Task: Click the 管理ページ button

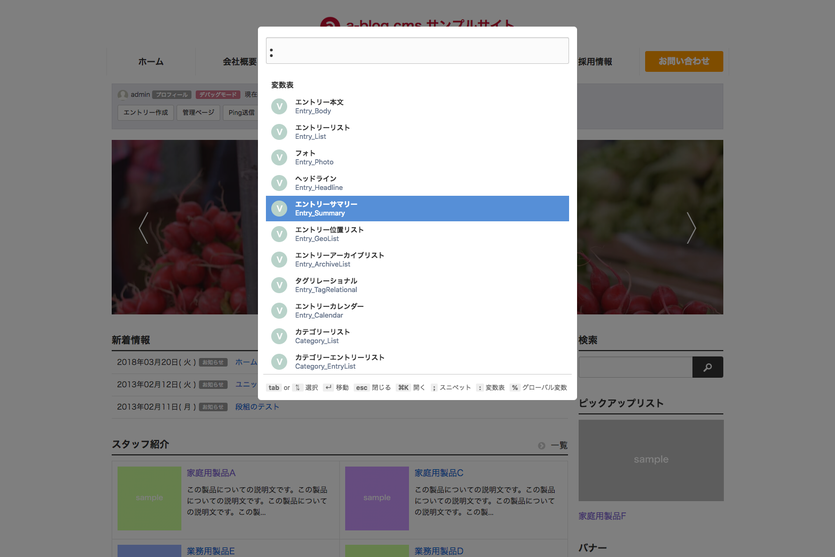Action: 198,112
